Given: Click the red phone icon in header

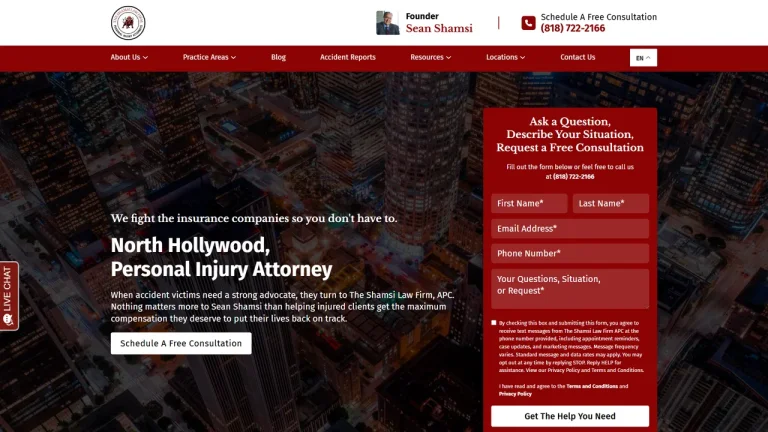Looking at the screenshot, I should click(528, 23).
